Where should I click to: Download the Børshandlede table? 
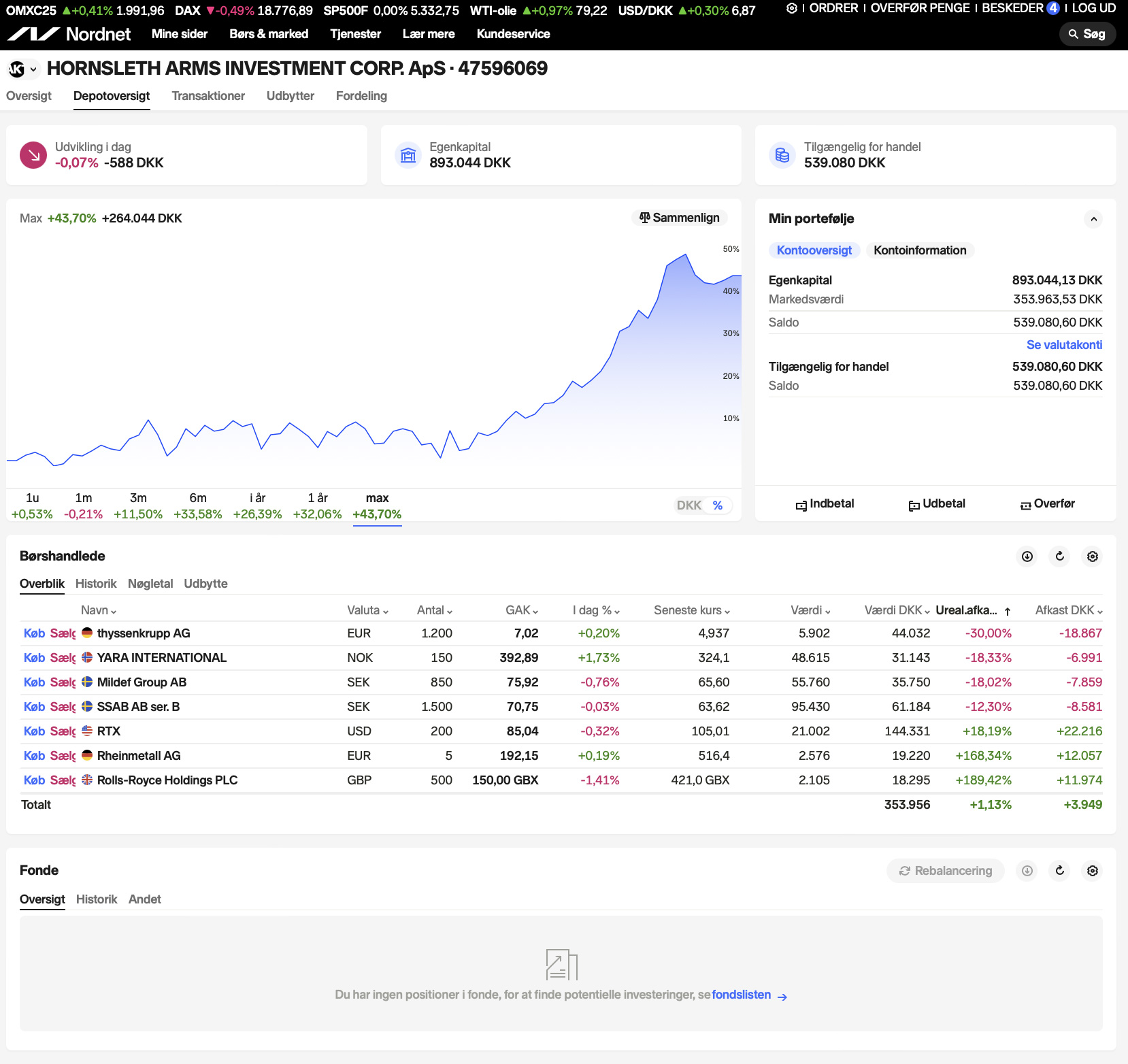(1027, 556)
